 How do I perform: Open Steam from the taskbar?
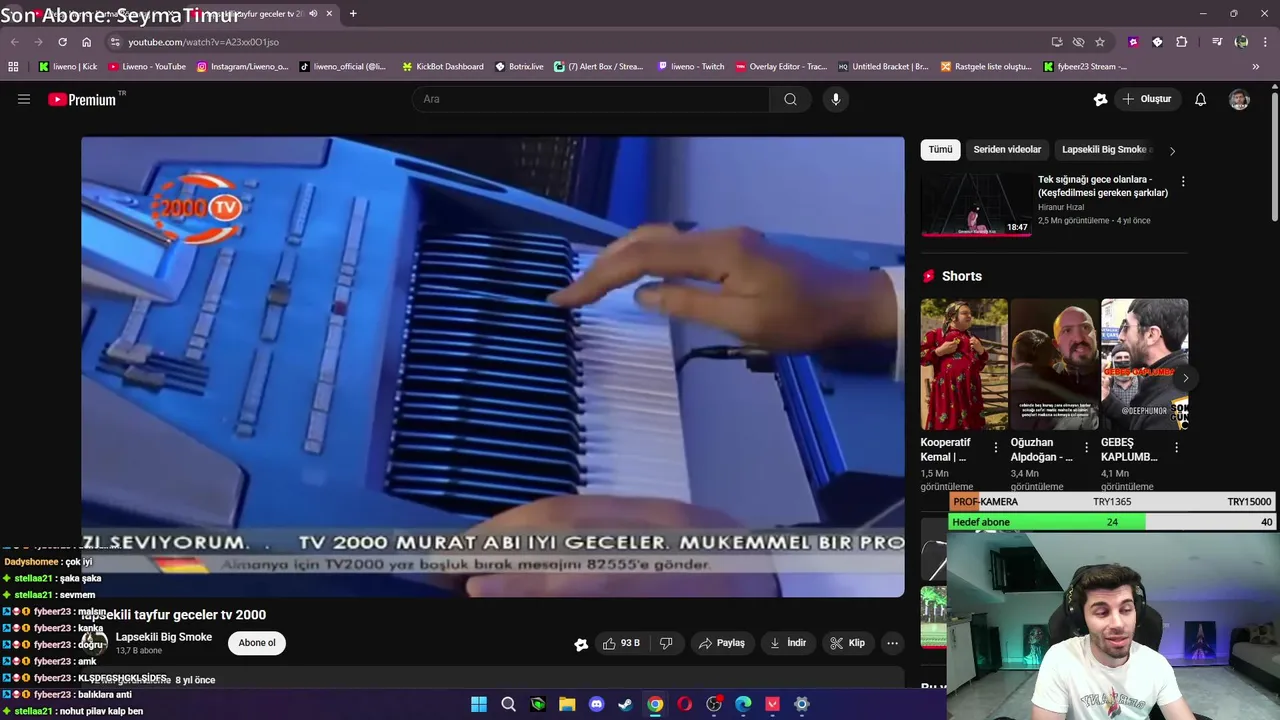pos(625,704)
